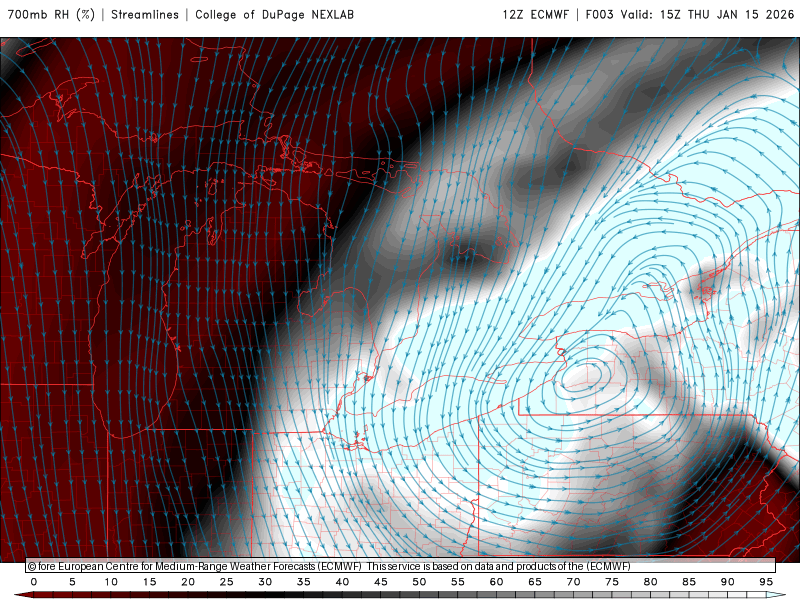This screenshot has width=800, height=600.
Task: Click the "65" label on color scale
Action: pyautogui.click(x=535, y=582)
